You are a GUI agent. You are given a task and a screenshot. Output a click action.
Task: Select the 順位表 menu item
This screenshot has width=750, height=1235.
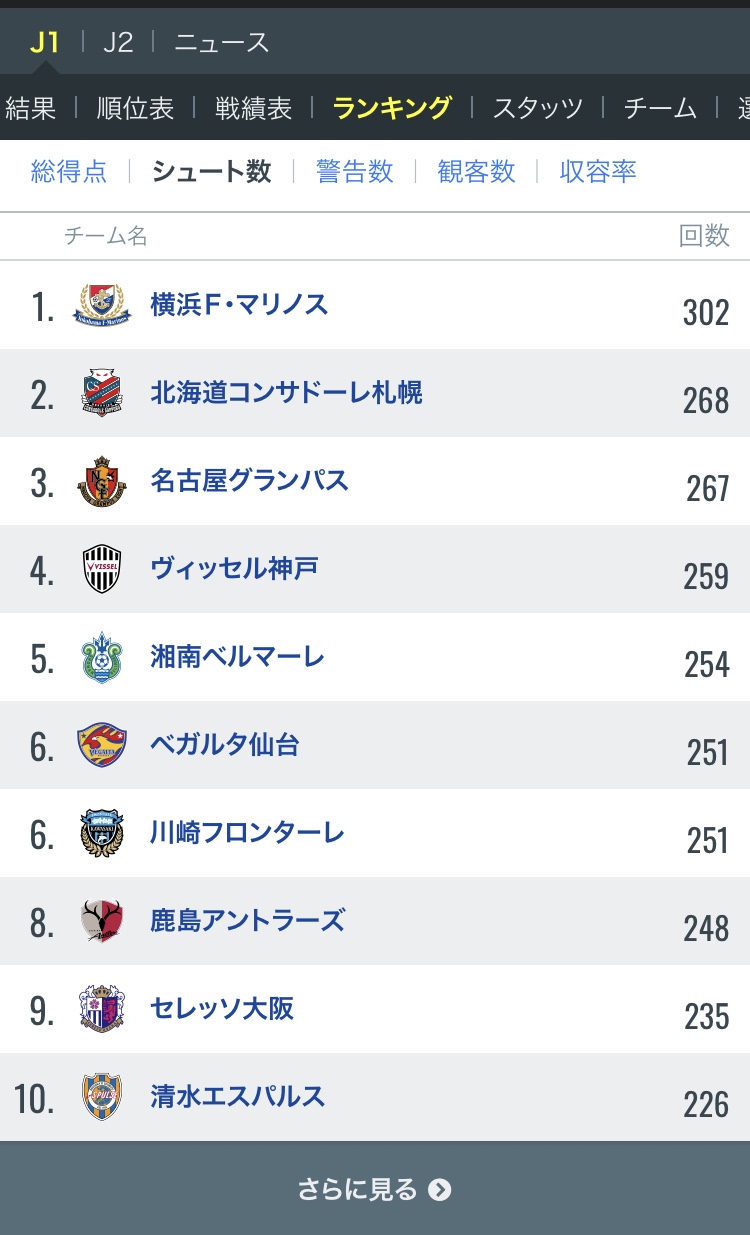[135, 108]
